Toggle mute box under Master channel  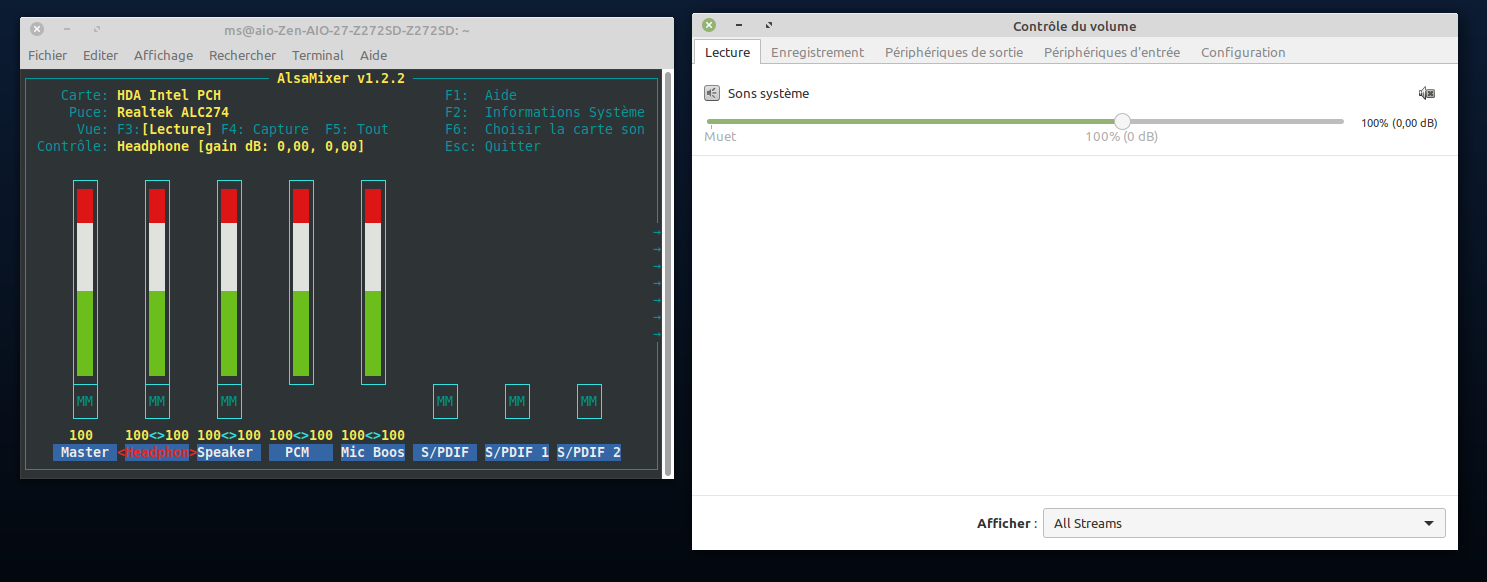(x=85, y=401)
